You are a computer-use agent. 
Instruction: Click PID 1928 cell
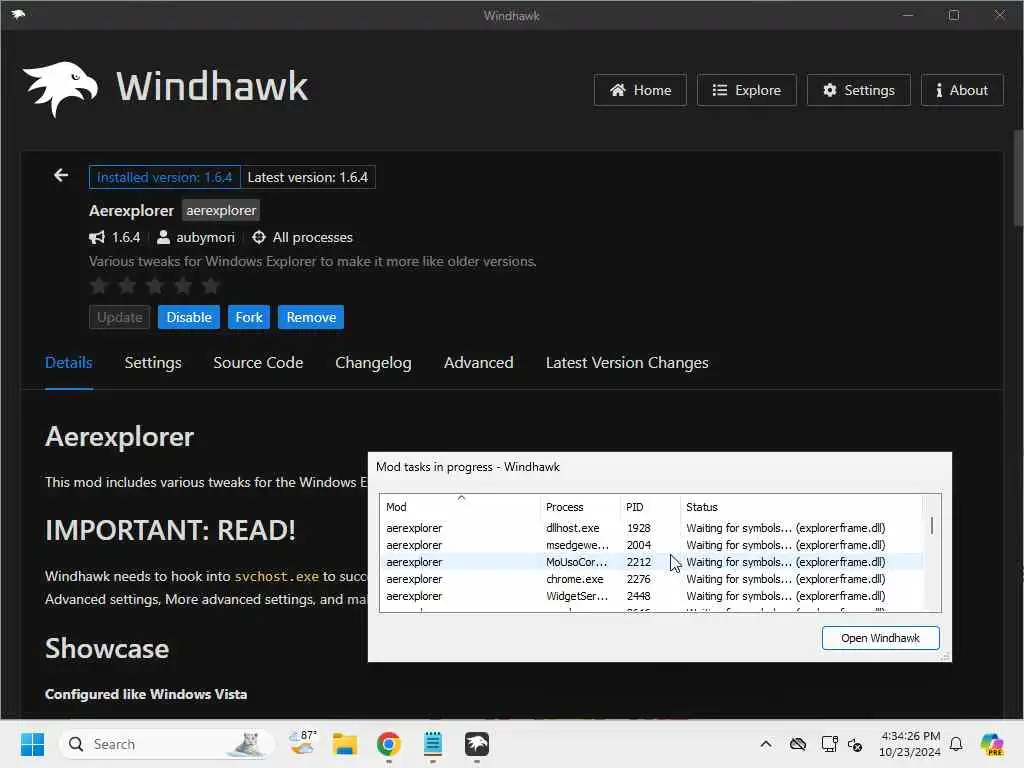point(638,528)
